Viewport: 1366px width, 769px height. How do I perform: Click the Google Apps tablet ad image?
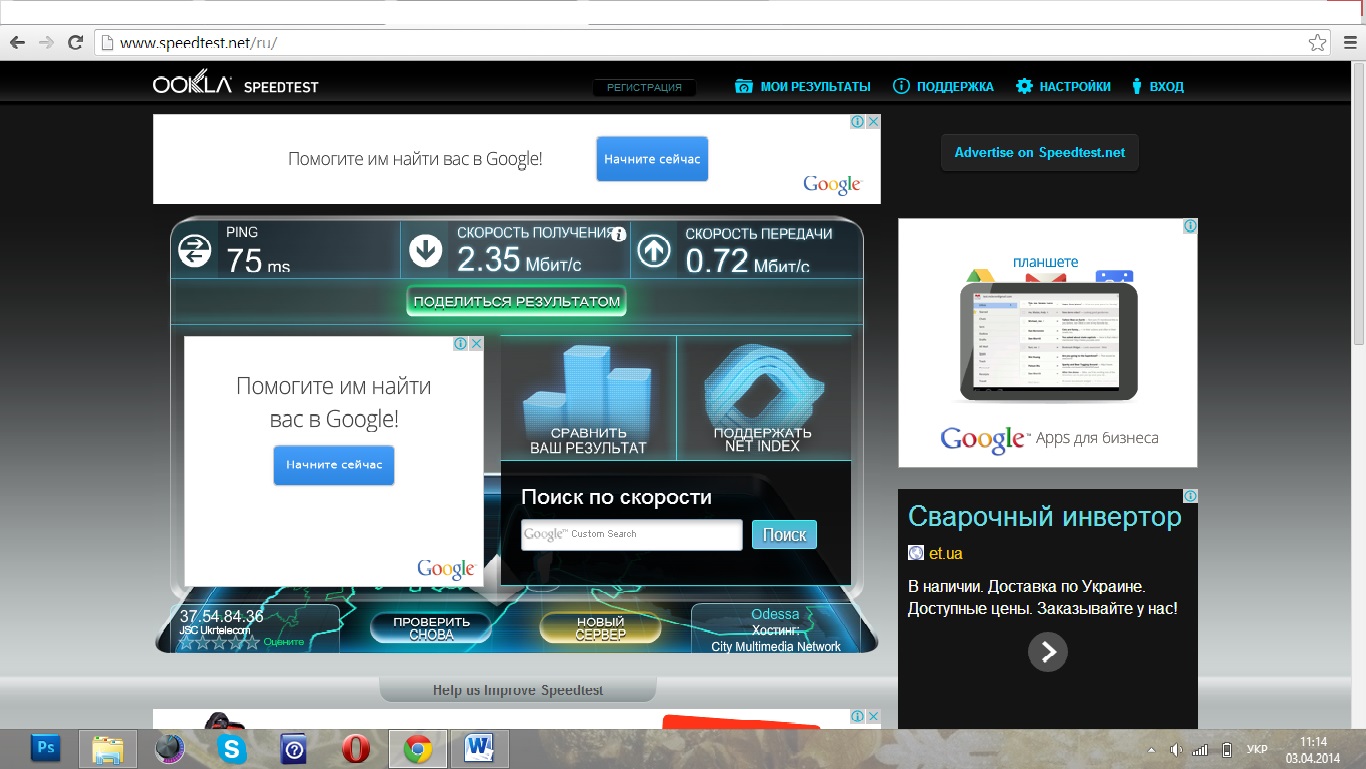1048,342
